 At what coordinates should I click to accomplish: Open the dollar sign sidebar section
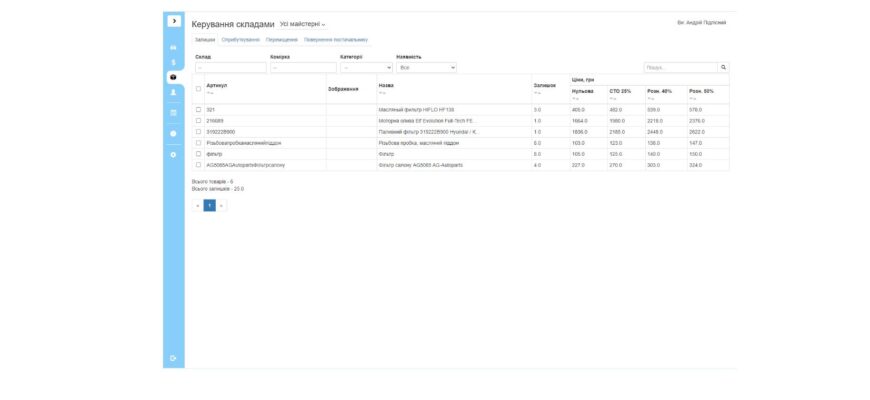[x=174, y=62]
